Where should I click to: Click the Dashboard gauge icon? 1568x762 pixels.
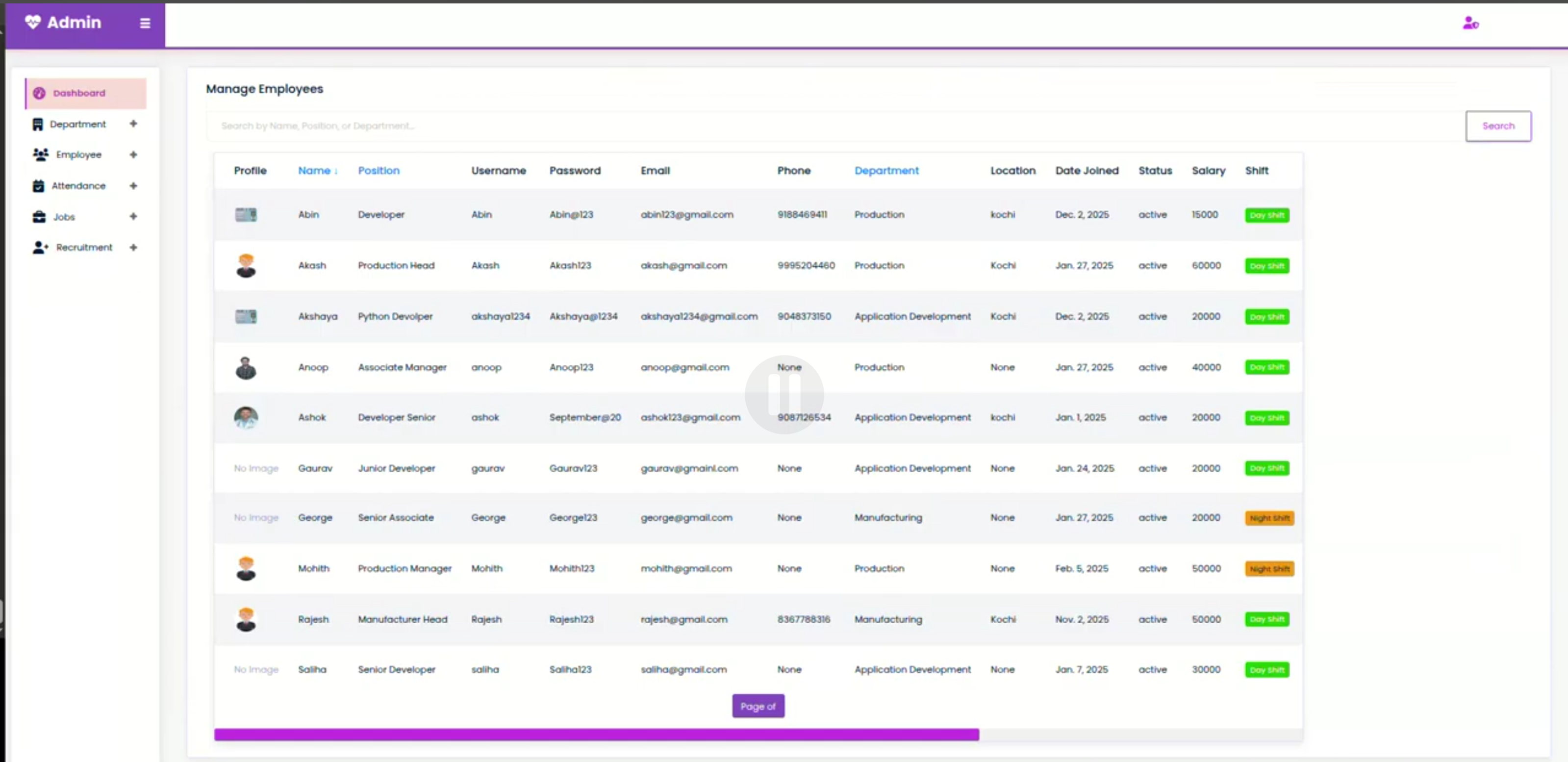(40, 93)
